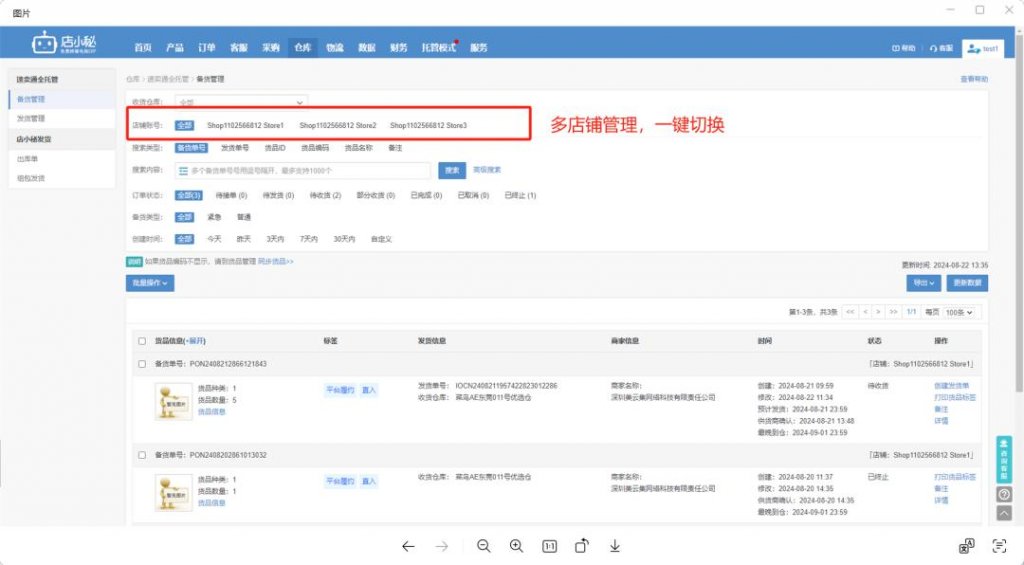
Task: Open 托管模式 in the top navigation
Action: (x=438, y=48)
